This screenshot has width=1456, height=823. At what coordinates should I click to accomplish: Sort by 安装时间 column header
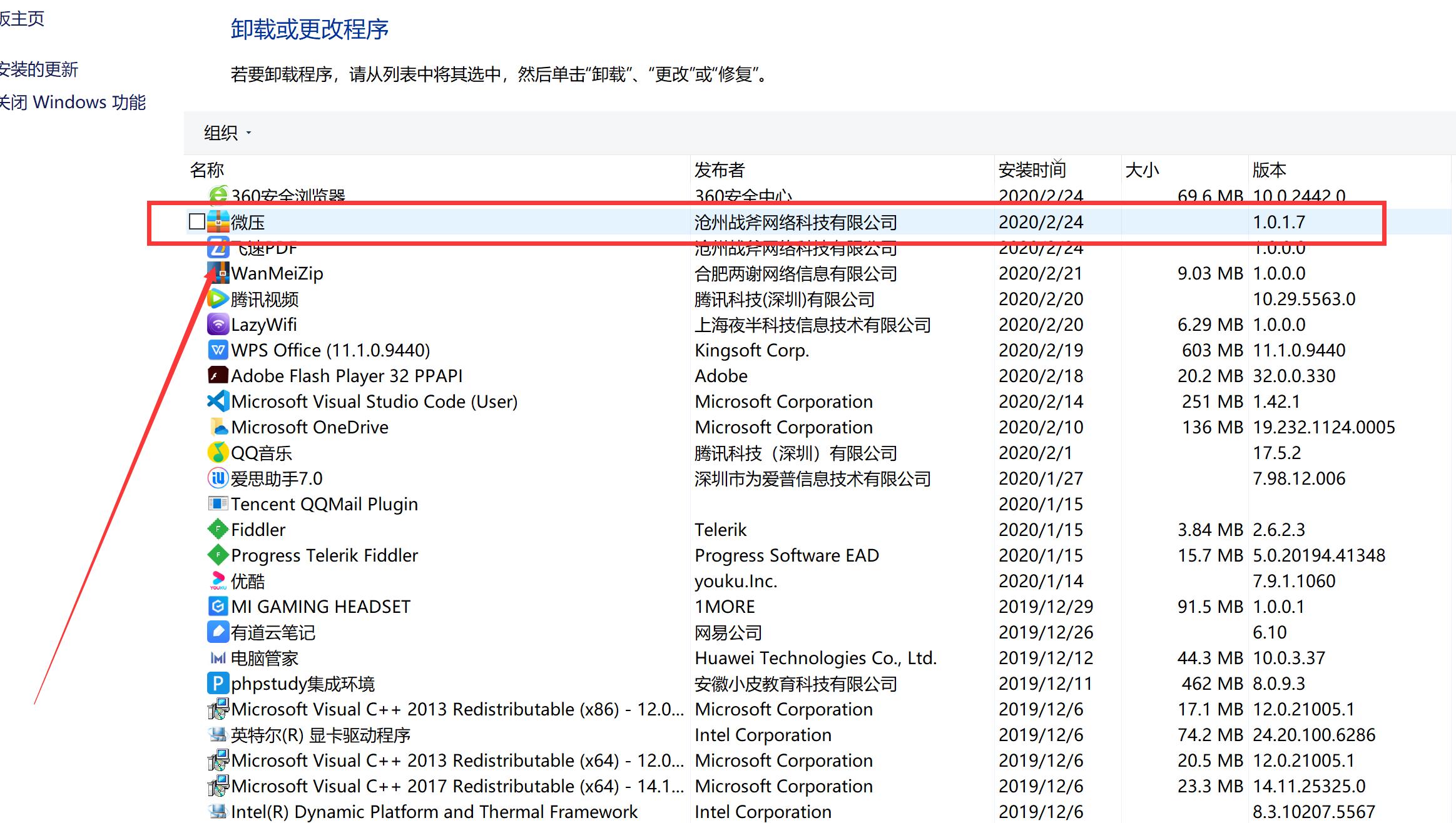pyautogui.click(x=1032, y=170)
